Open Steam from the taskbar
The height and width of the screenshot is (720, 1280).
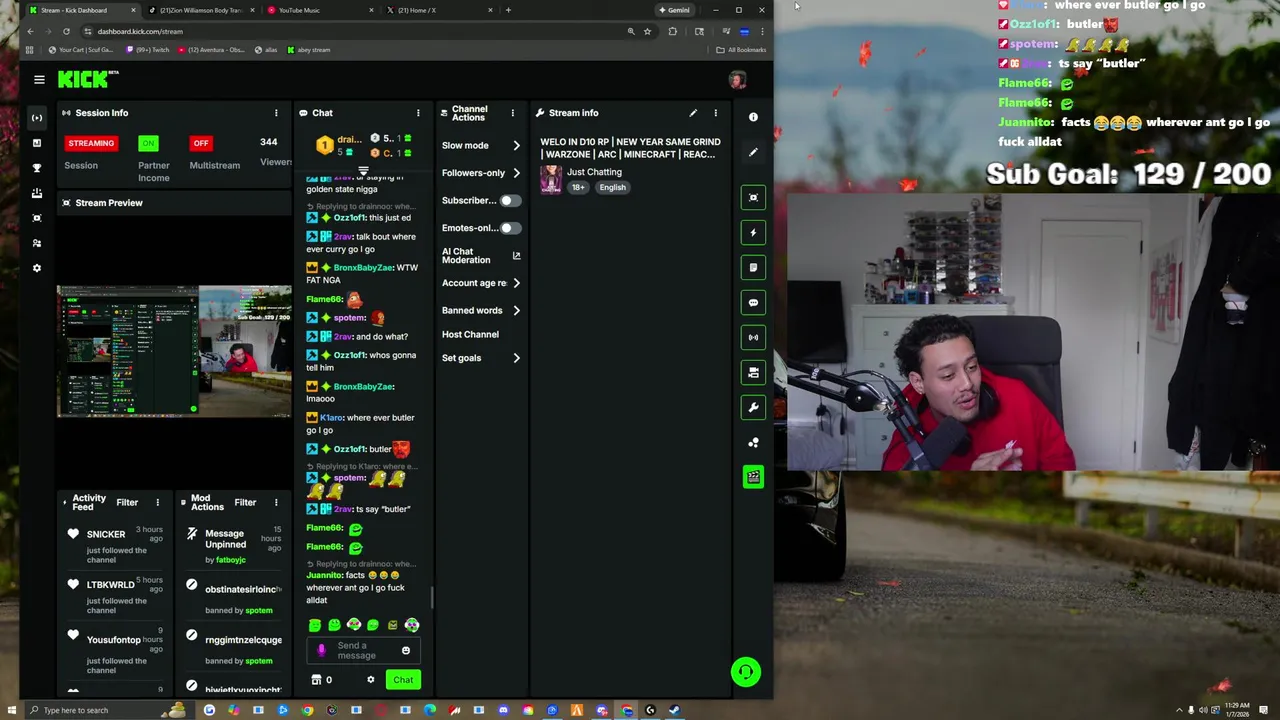[x=674, y=710]
